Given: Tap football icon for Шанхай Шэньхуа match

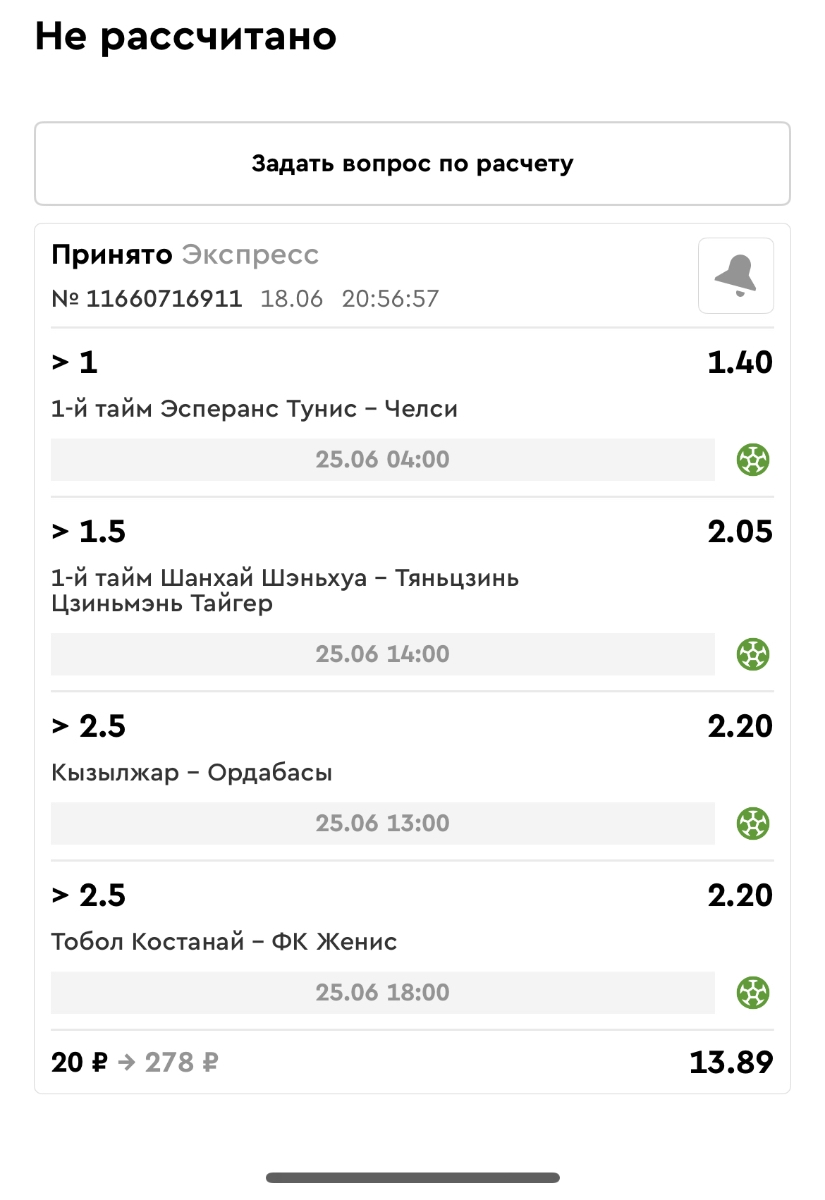Looking at the screenshot, I should coord(752,654).
